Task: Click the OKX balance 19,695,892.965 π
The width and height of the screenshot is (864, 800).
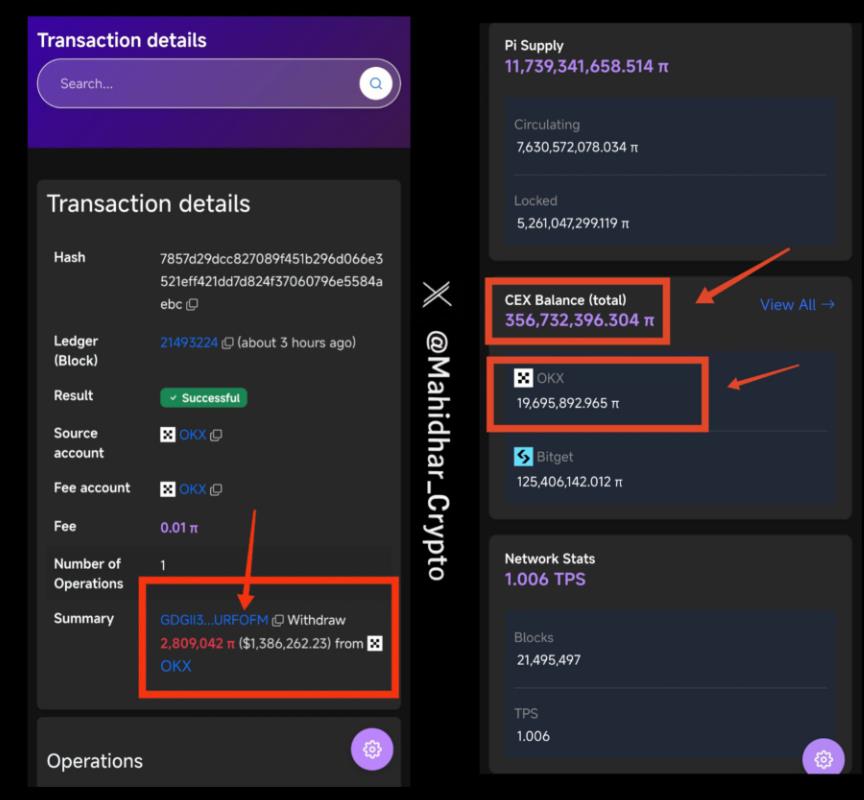Action: coord(568,403)
